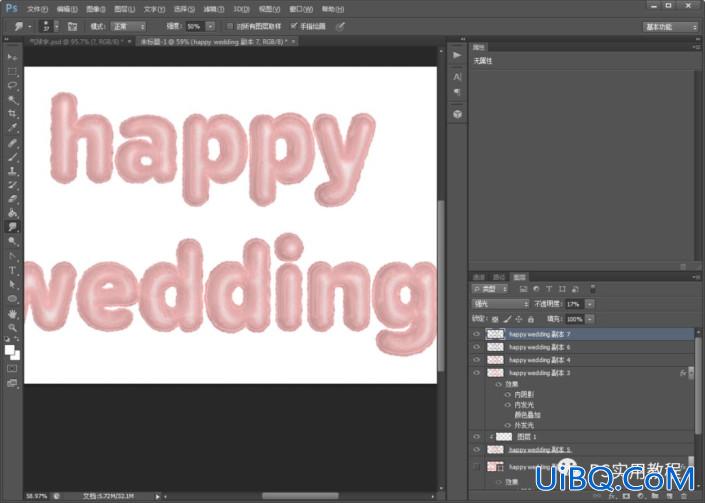Toggle the Sample All Layers checkbox
The height and width of the screenshot is (503, 705).
pos(230,27)
